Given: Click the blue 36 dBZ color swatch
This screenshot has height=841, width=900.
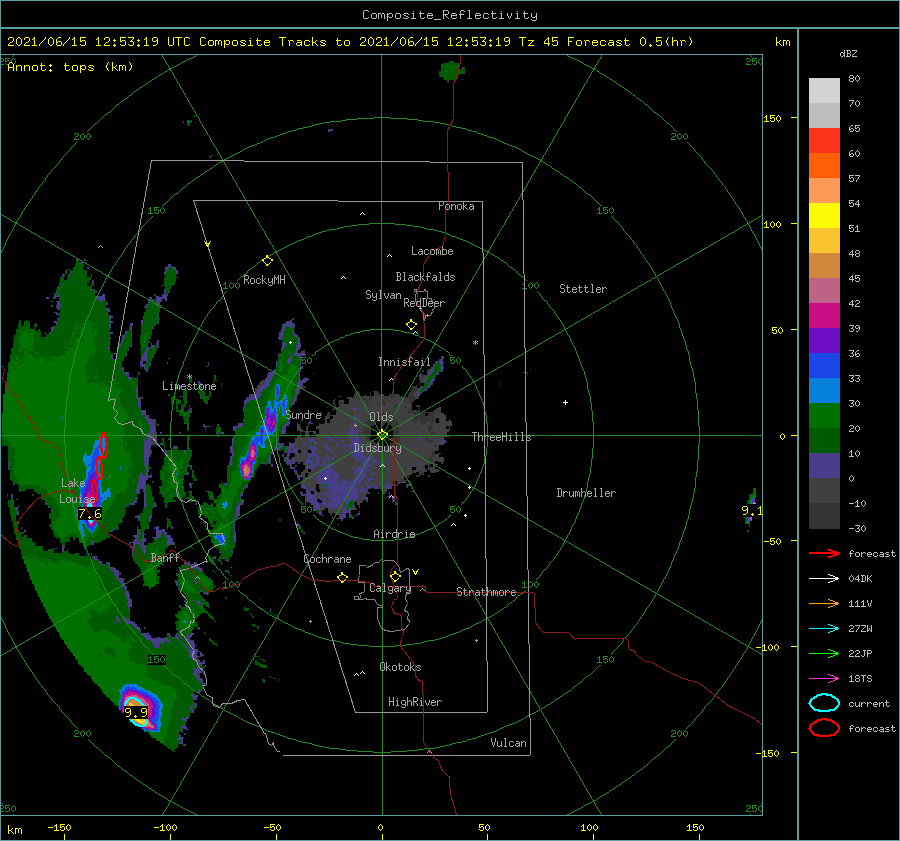Looking at the screenshot, I should click(x=824, y=366).
